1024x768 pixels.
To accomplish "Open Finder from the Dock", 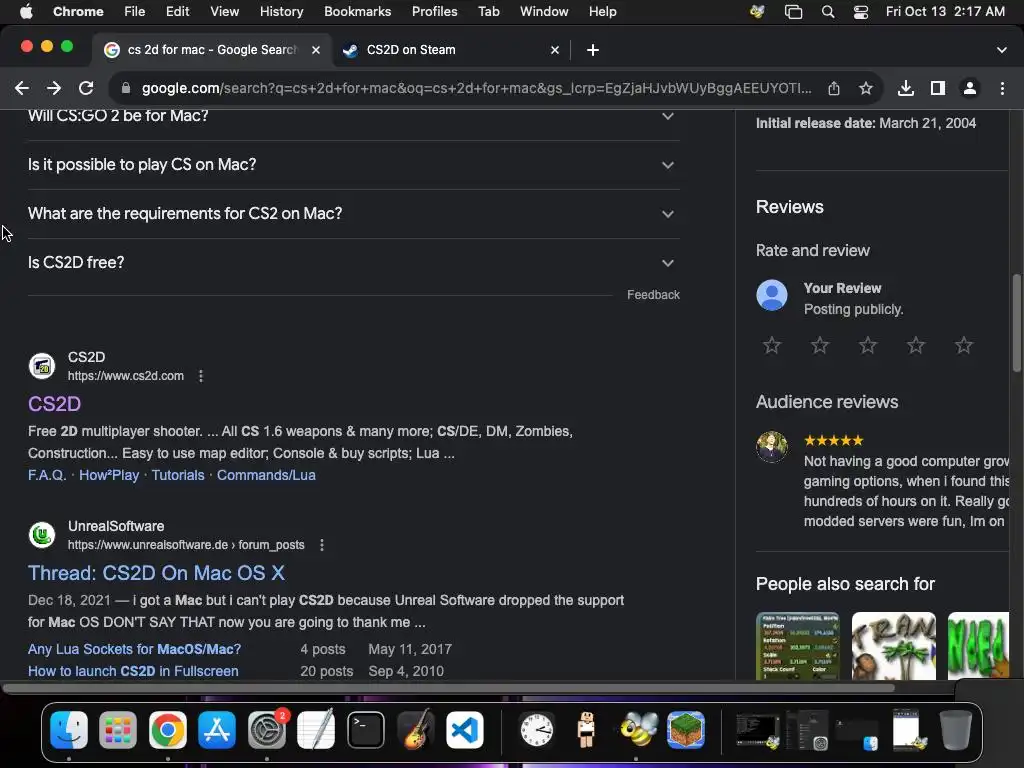I will (69, 729).
